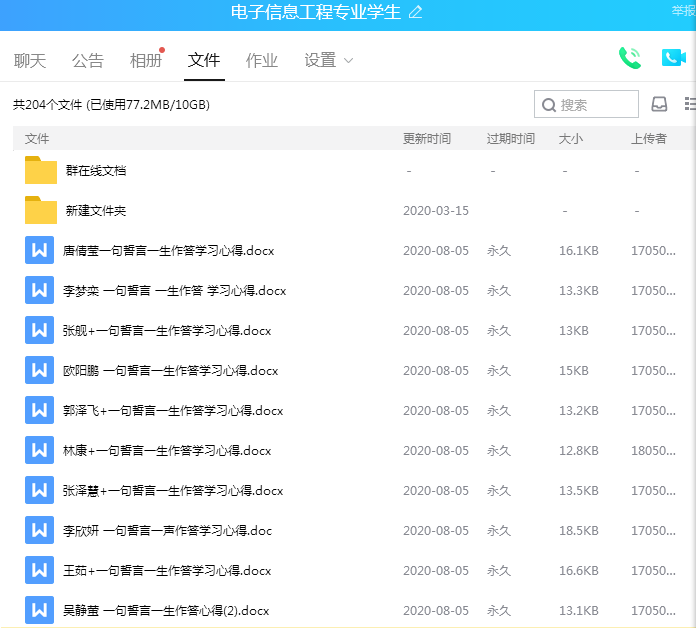Viewport: 696px width, 628px height.
Task: Go to the 公告 tab
Action: click(x=88, y=61)
